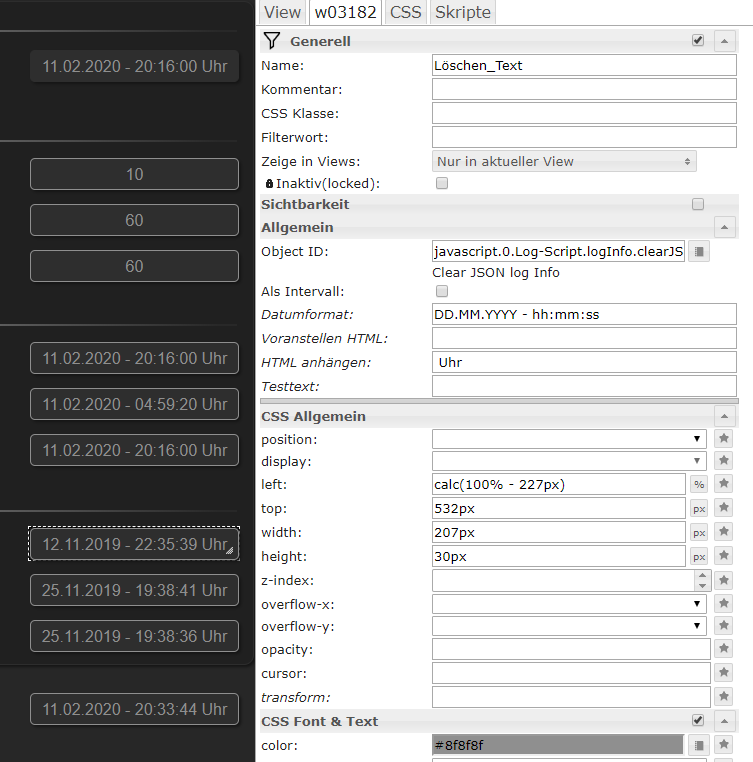Open the Zeige in Views dropdown
The height and width of the screenshot is (762, 753).
564,161
